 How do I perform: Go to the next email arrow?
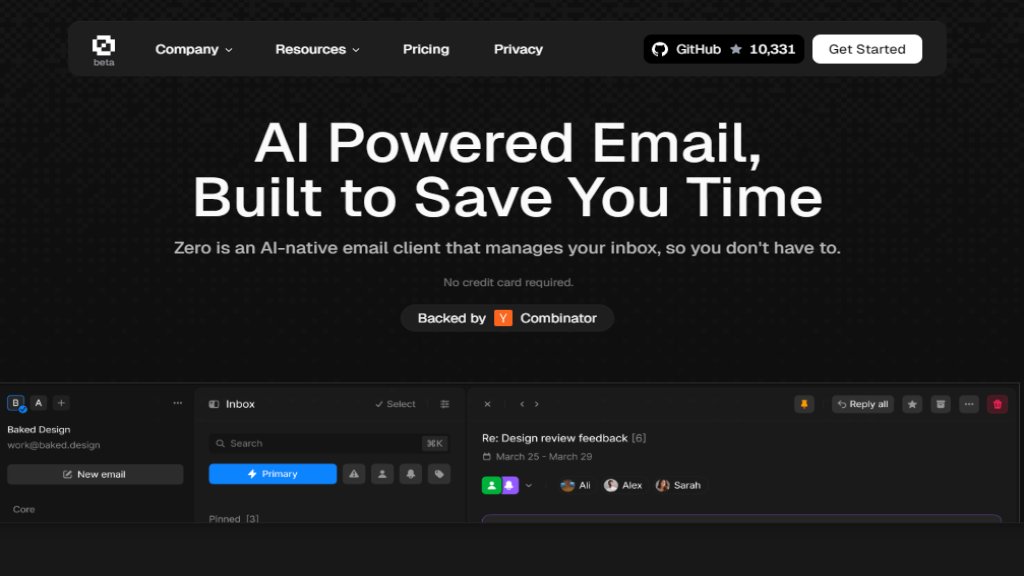tap(537, 404)
